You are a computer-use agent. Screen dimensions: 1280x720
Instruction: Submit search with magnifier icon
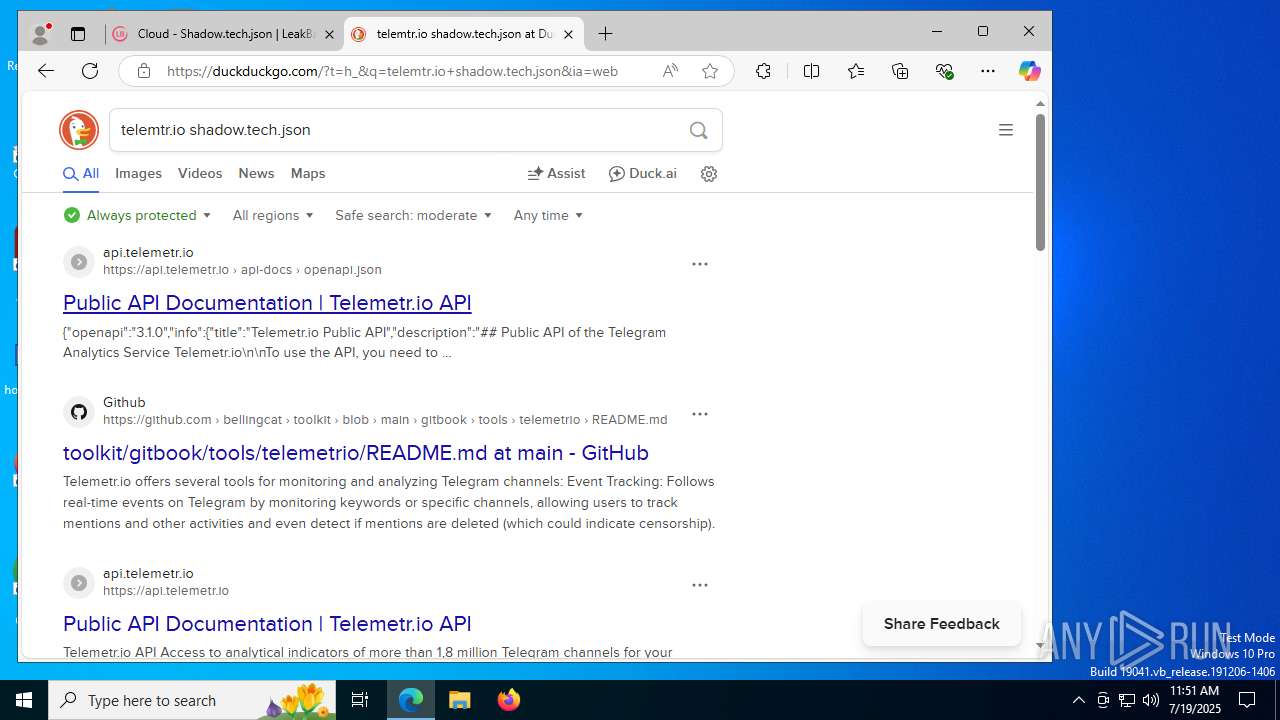[x=698, y=130]
